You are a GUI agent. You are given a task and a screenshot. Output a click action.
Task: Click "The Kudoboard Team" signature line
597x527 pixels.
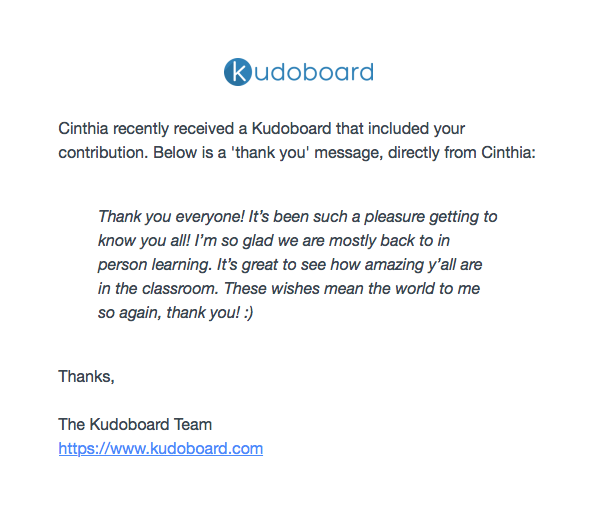point(135,425)
